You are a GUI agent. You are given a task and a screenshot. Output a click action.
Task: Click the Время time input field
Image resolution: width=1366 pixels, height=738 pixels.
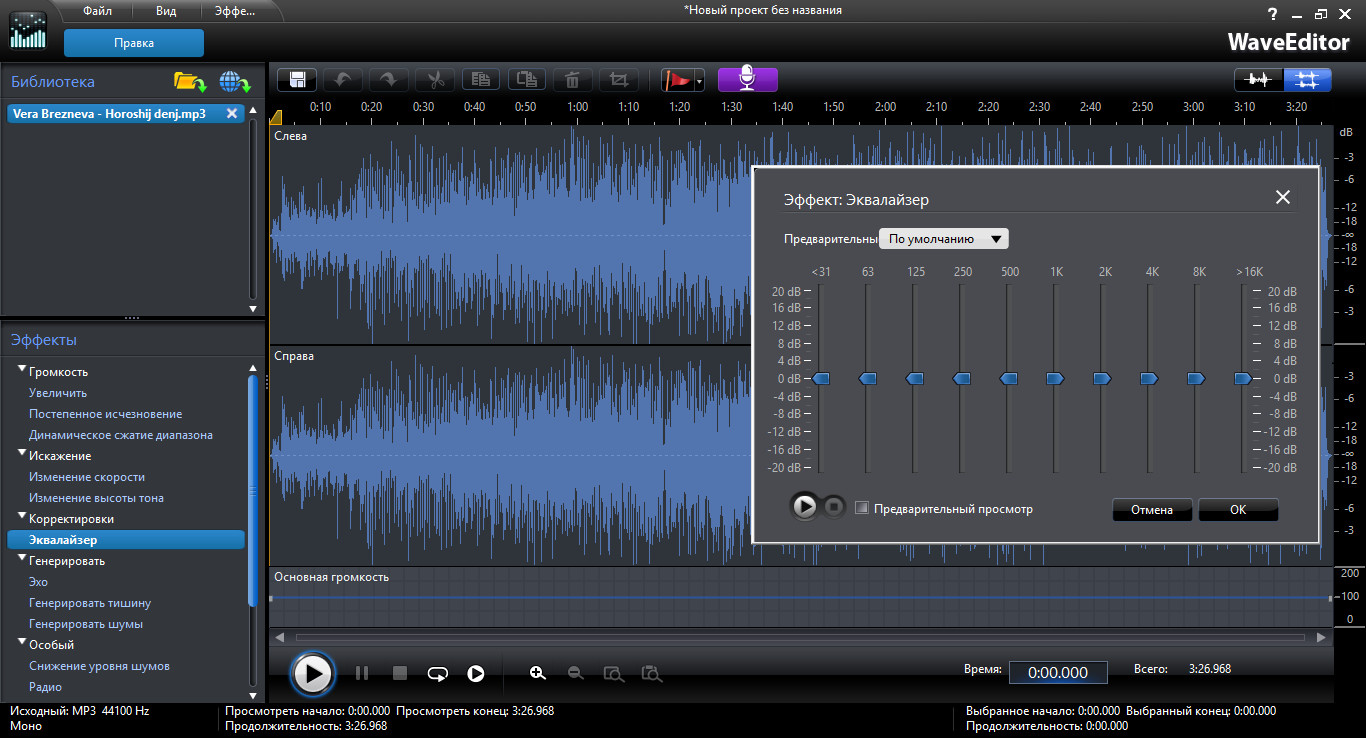[x=1057, y=672]
